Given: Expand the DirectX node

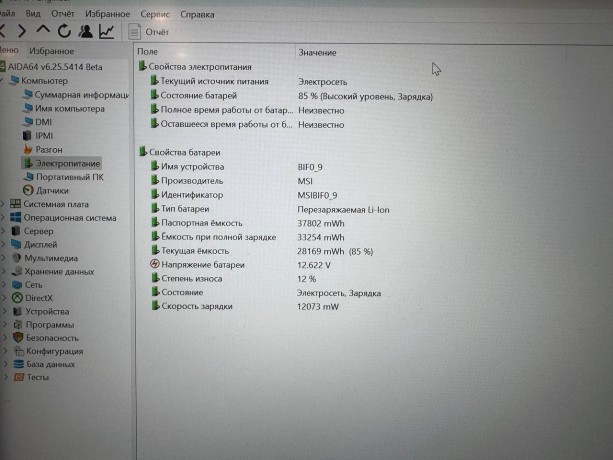Looking at the screenshot, I should 4,298.
